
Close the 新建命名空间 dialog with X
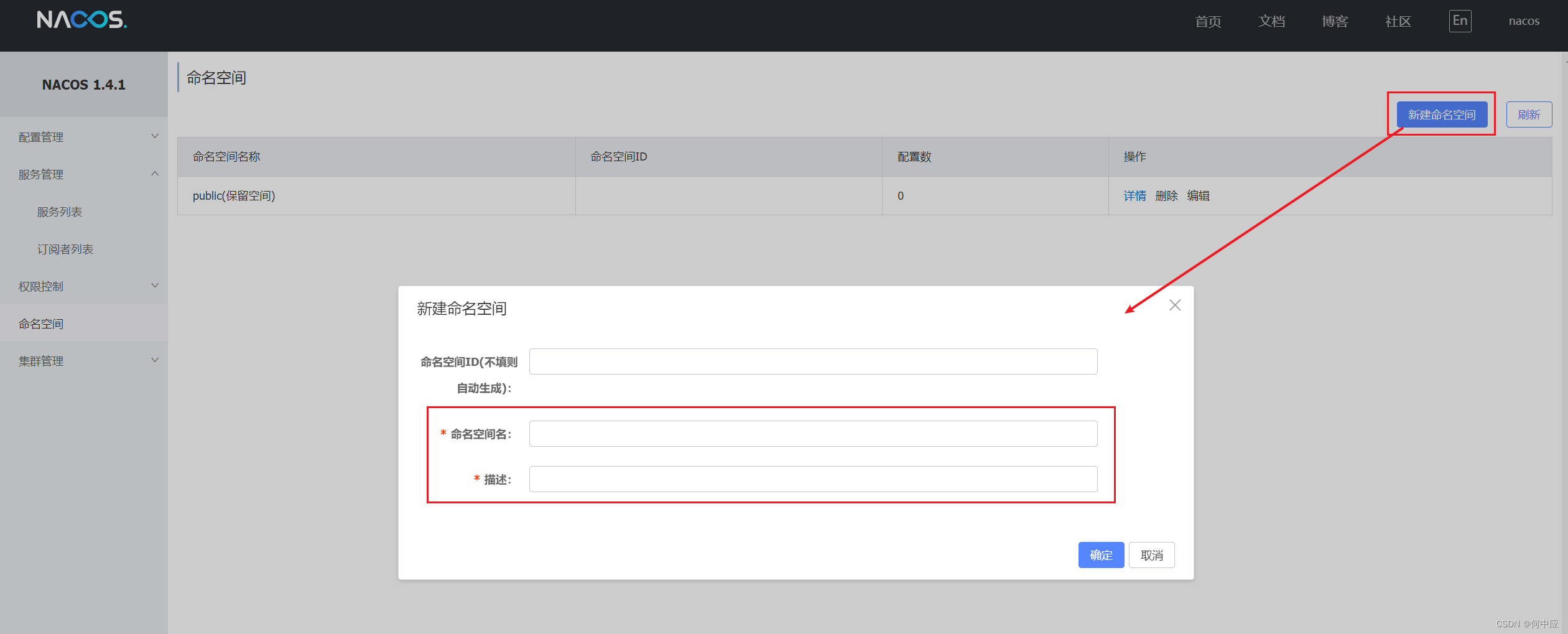coord(1174,305)
